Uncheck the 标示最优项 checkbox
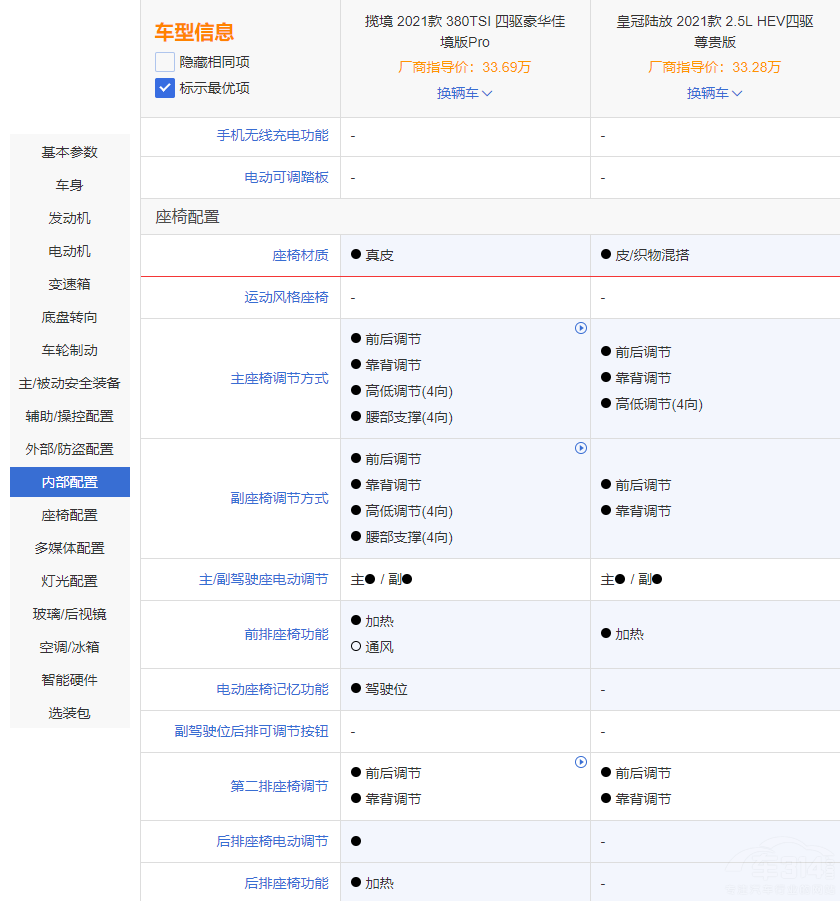This screenshot has width=840, height=901. (165, 88)
